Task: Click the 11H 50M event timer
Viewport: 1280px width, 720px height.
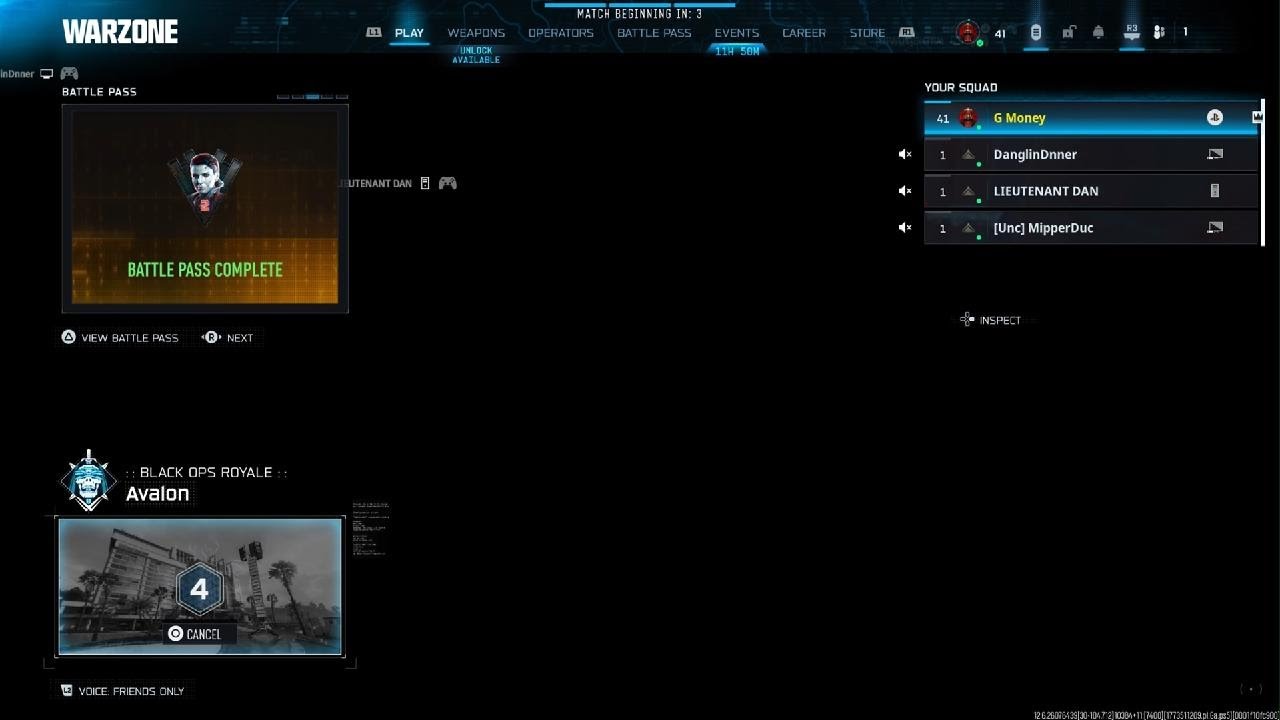Action: [737, 51]
